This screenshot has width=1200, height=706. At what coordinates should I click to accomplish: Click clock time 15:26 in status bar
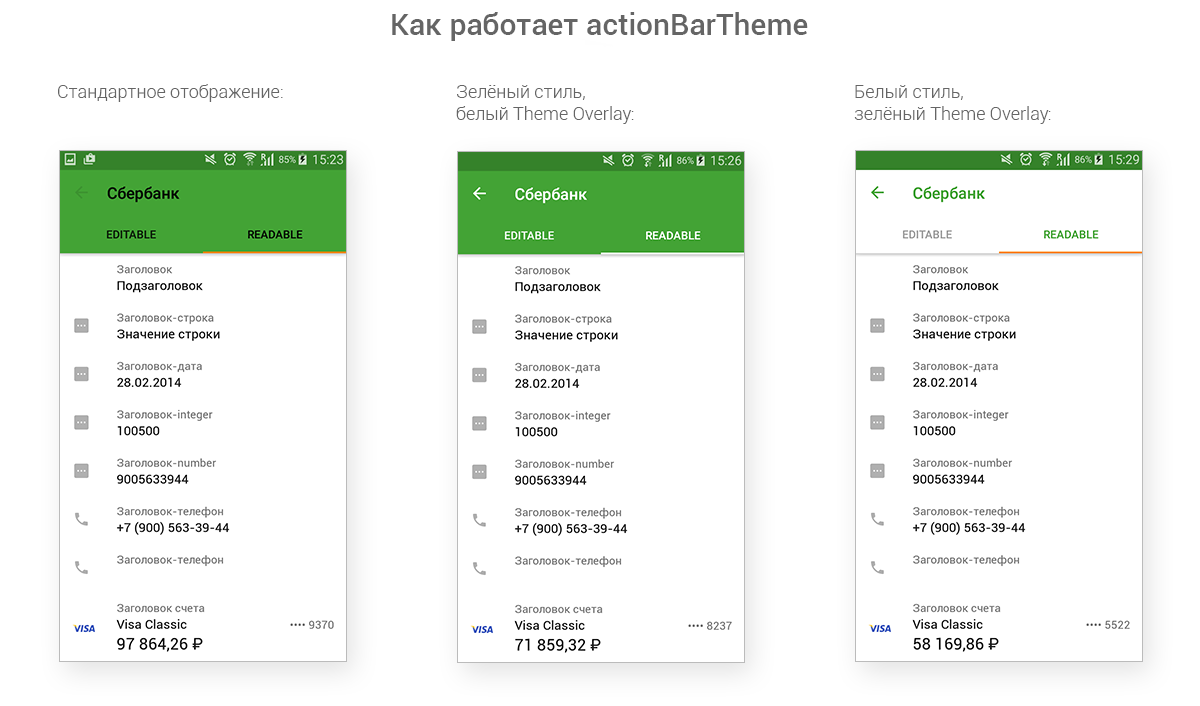click(x=726, y=160)
